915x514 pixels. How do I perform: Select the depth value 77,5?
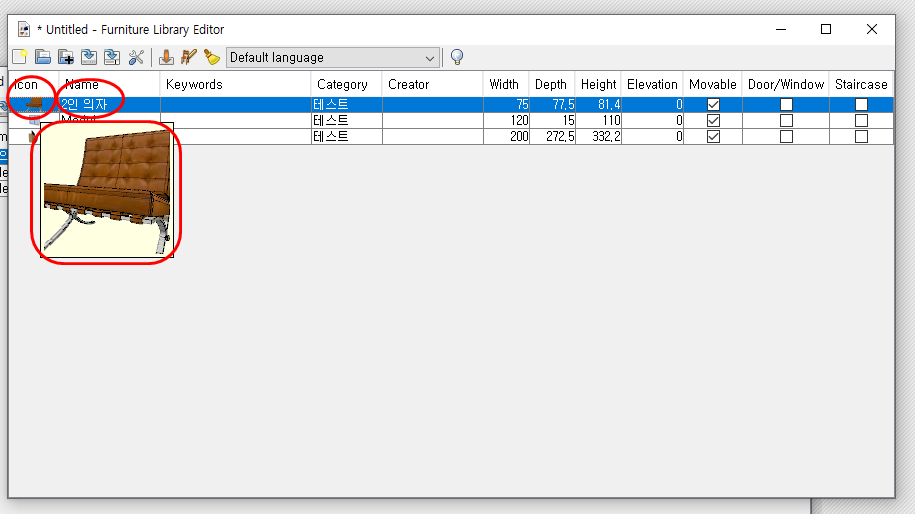click(x=552, y=104)
